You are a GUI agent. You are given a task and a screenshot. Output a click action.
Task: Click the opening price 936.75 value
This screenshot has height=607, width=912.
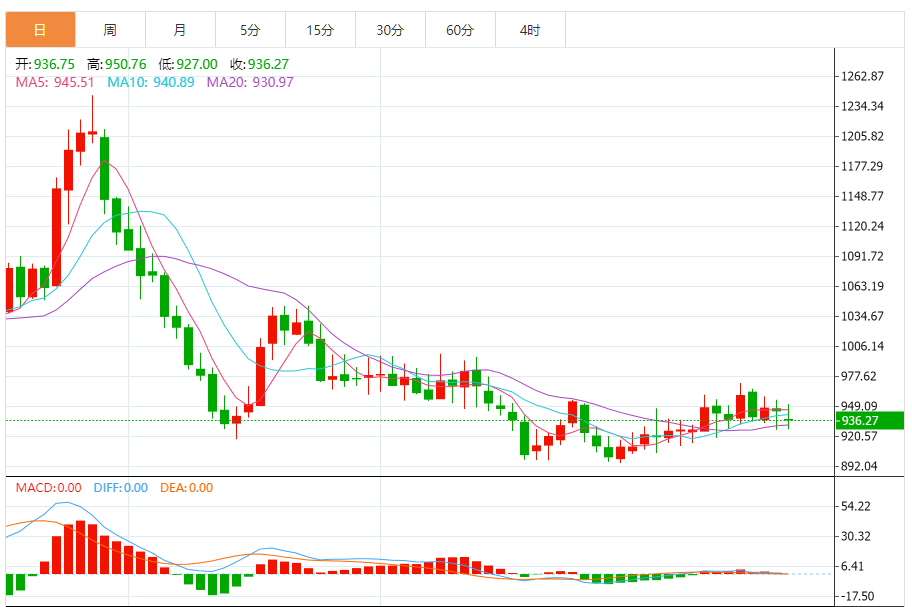(54, 64)
